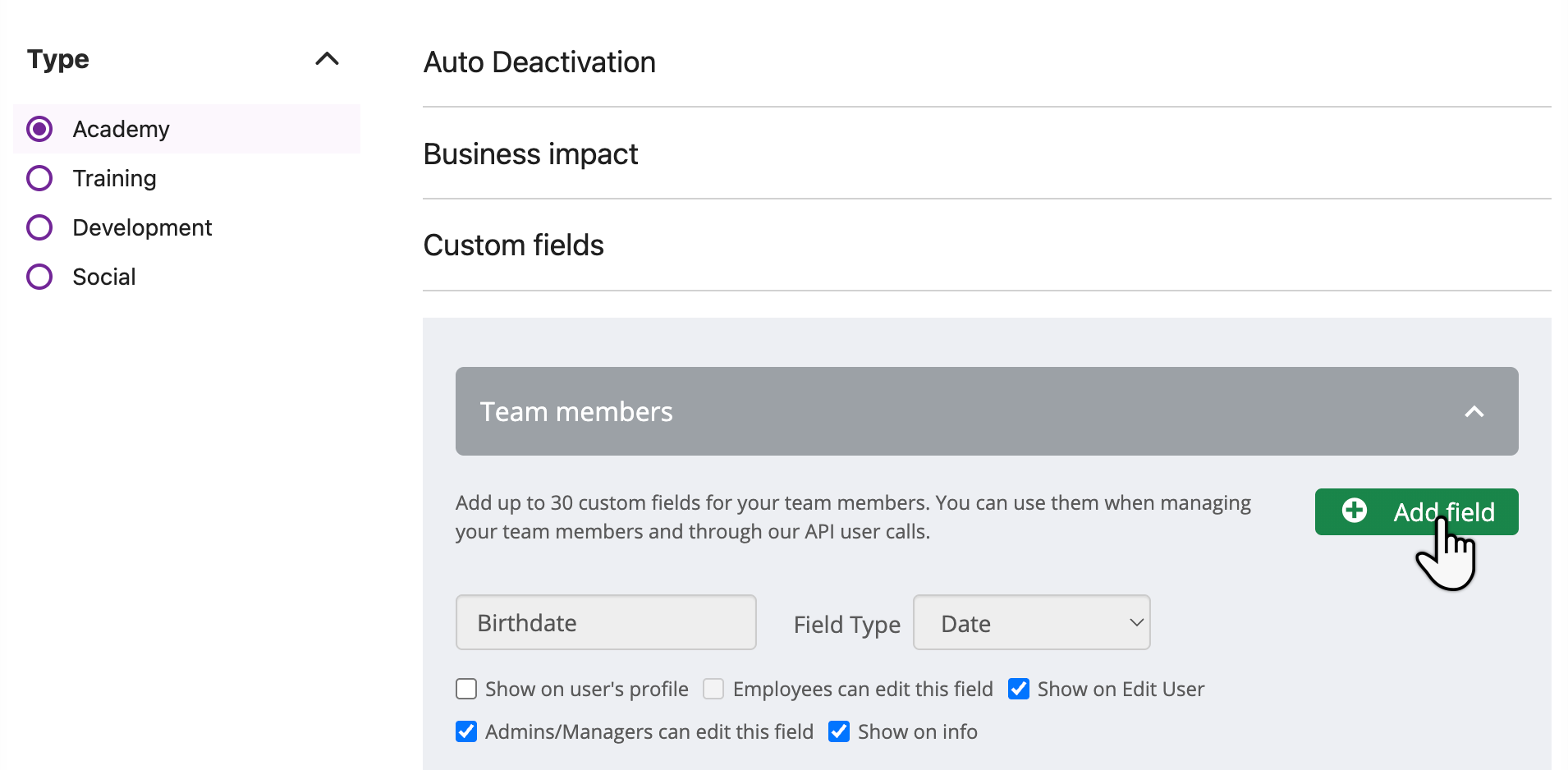This screenshot has width=1568, height=770.
Task: Enable Show on user's profile checkbox
Action: [466, 689]
